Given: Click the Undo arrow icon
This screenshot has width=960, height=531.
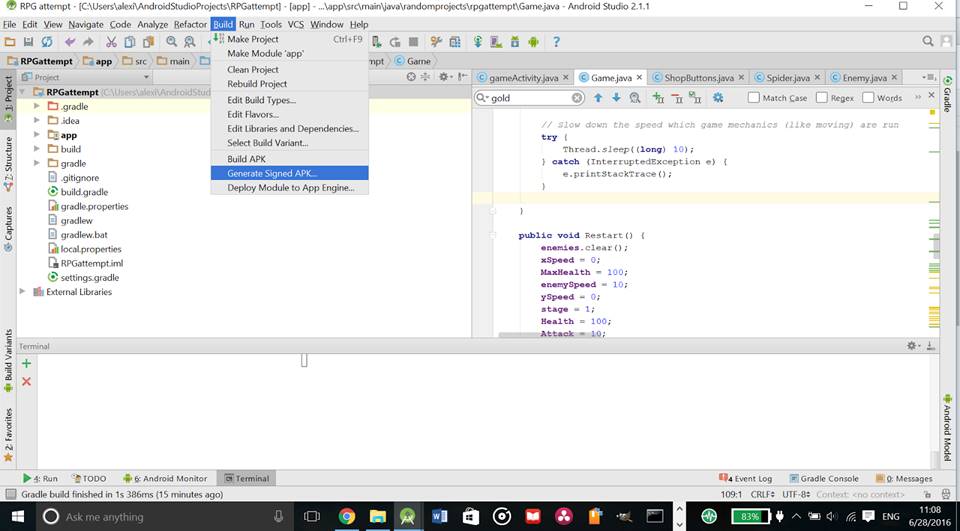Looking at the screenshot, I should (70, 42).
